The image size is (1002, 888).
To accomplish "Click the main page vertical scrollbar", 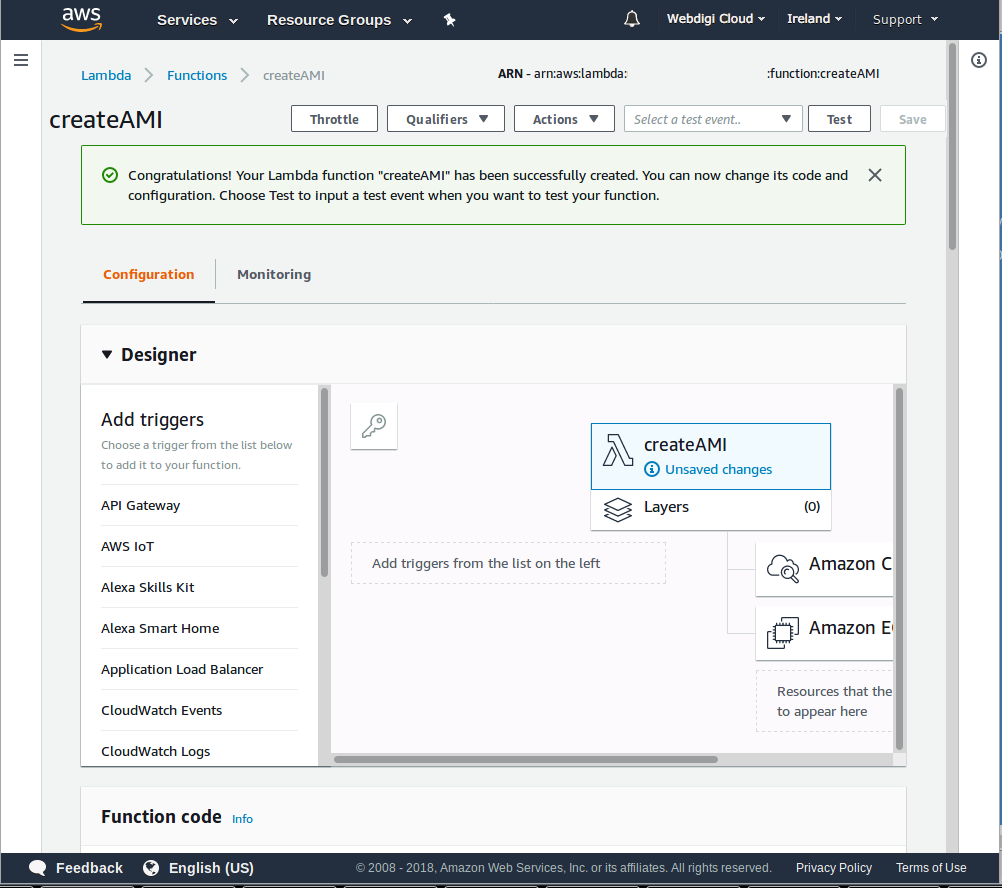I will [952, 147].
